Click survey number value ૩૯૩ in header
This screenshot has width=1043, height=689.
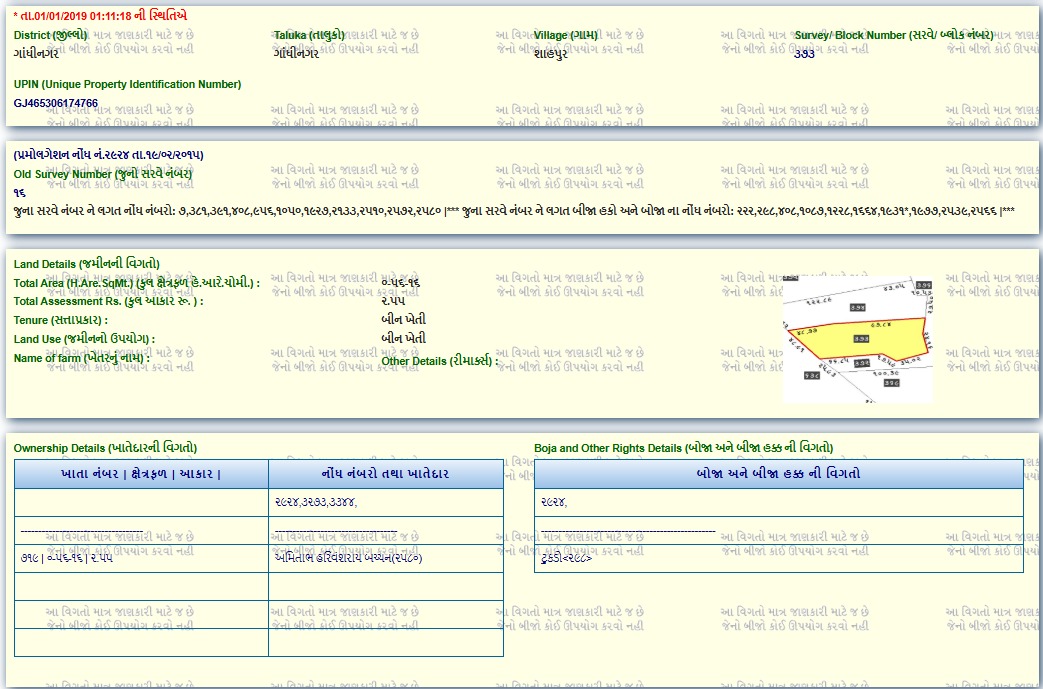(804, 53)
